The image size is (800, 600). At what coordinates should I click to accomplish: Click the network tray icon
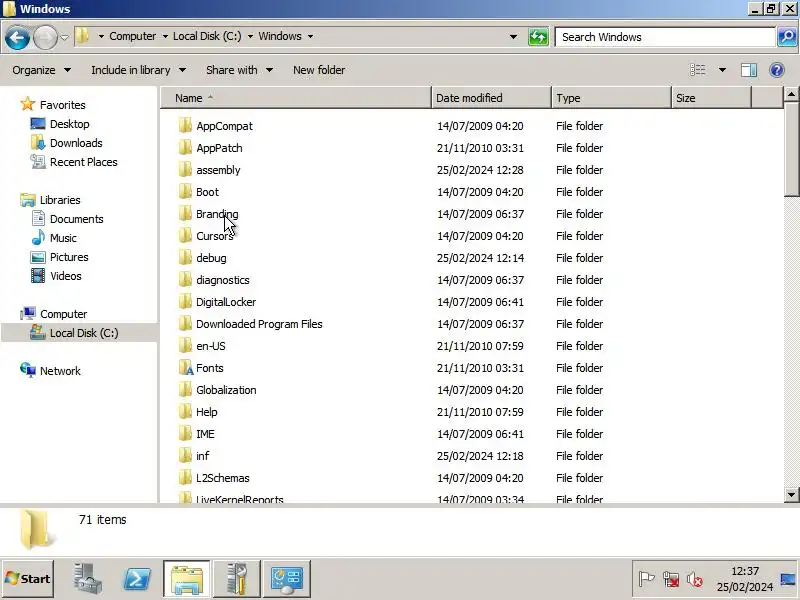click(670, 579)
